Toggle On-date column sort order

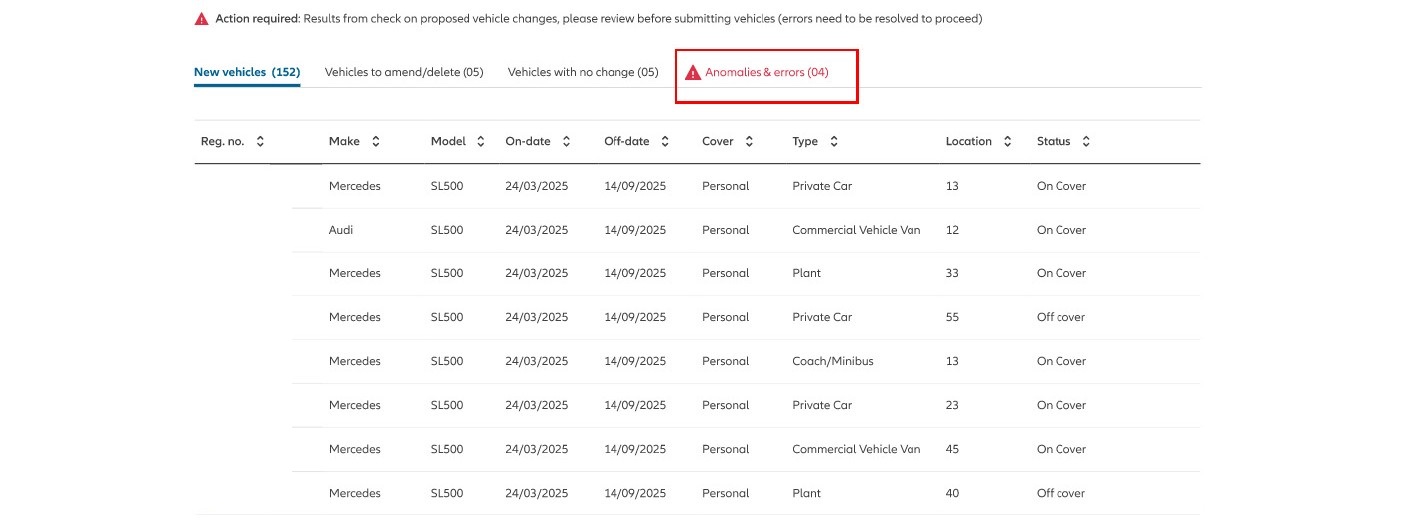[566, 142]
